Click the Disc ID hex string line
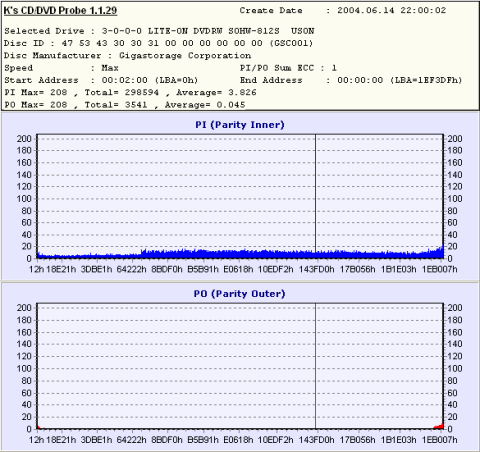This screenshot has height=452, width=480. click(x=158, y=43)
